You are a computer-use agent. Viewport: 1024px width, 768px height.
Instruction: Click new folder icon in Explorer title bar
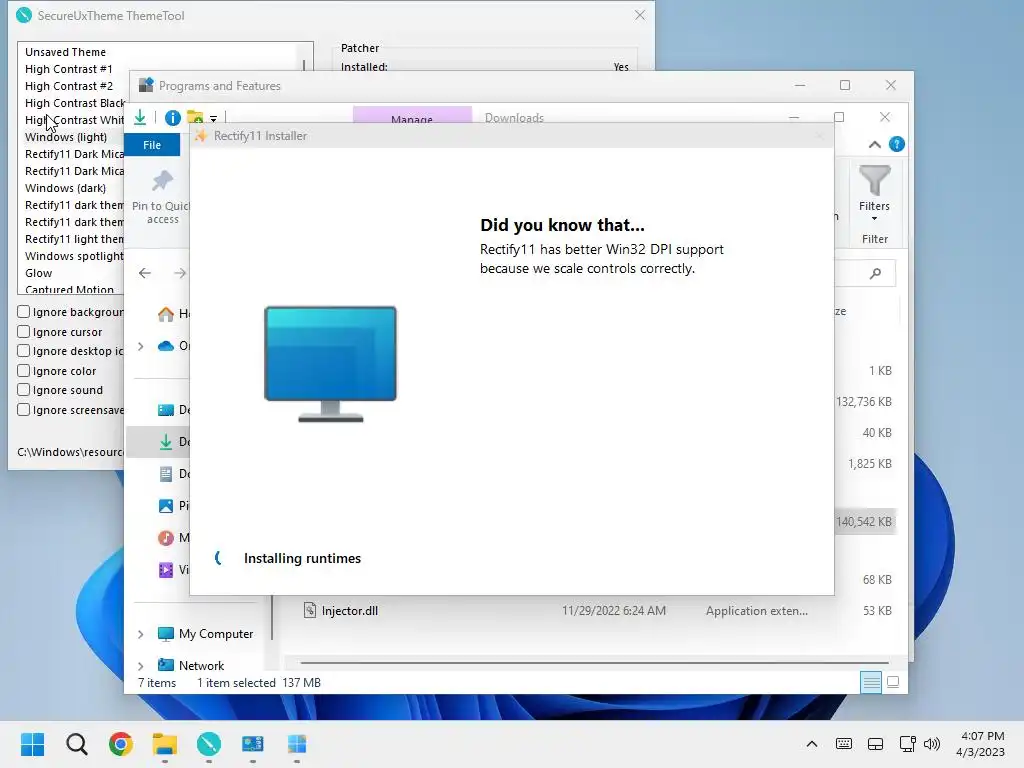(195, 118)
